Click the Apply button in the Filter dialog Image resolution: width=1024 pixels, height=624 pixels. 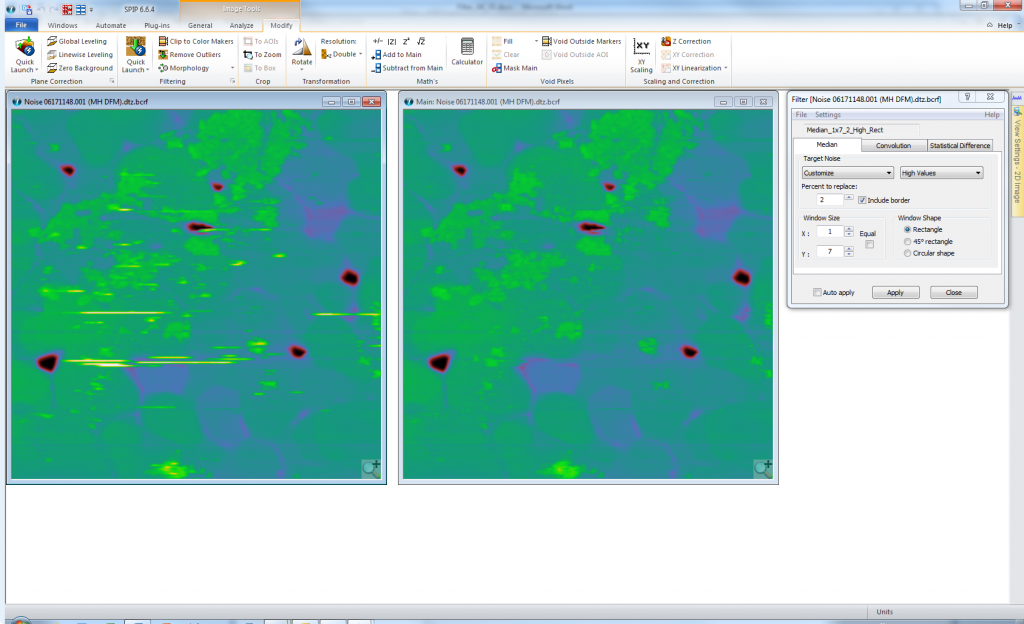(x=895, y=292)
